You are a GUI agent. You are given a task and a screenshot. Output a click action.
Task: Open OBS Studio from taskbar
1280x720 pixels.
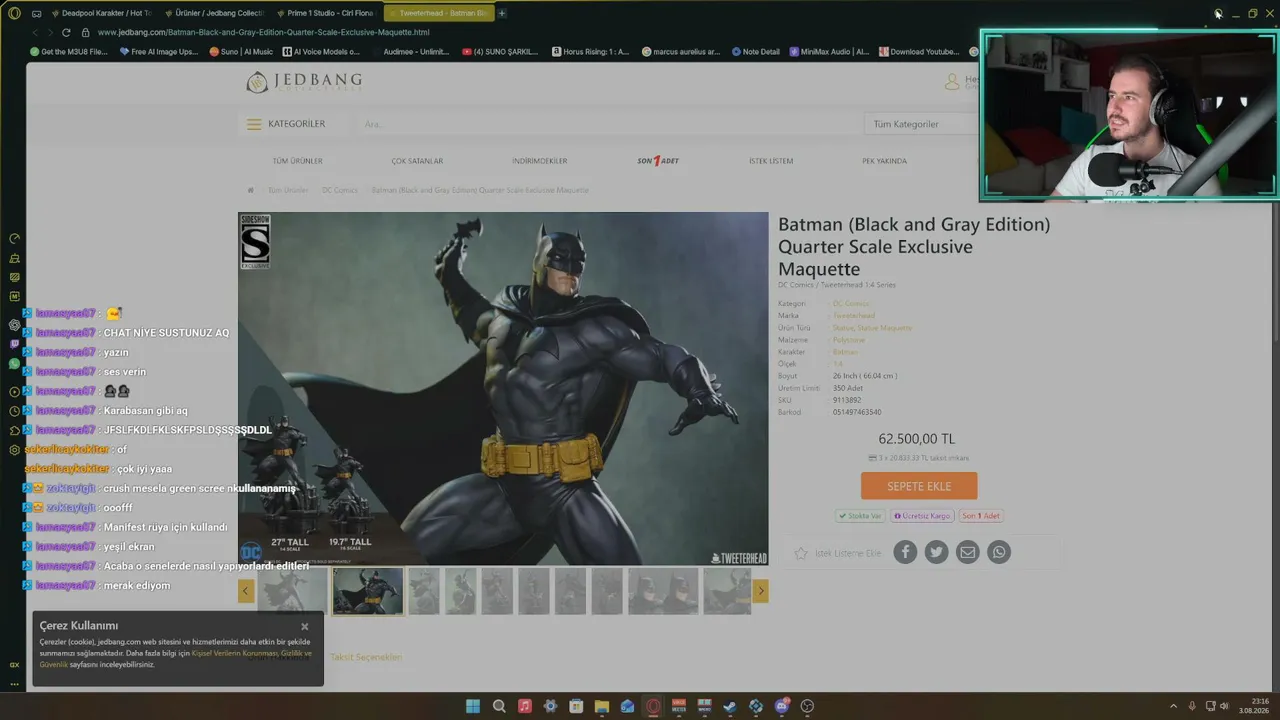(x=807, y=706)
